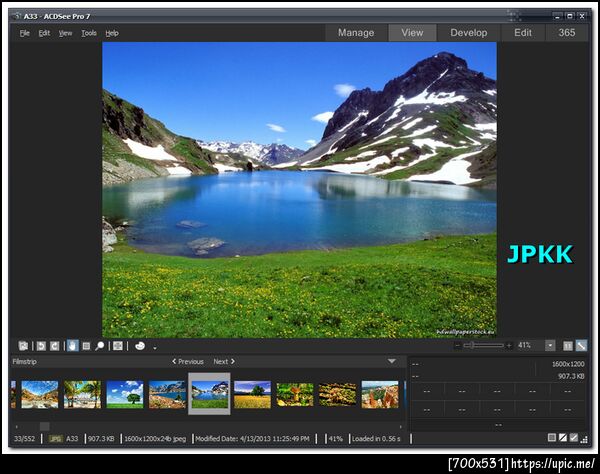
Task: Click the zoom in plus button
Action: click(x=509, y=345)
